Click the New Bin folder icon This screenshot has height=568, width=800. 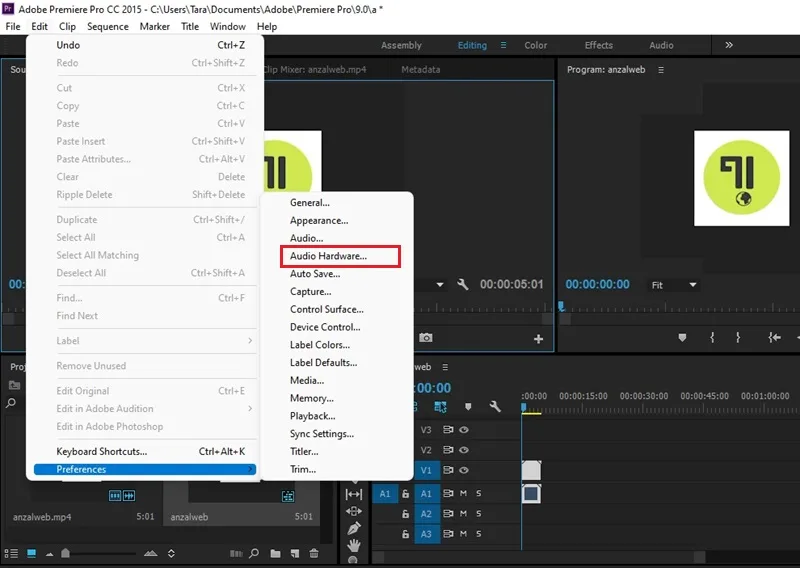(276, 553)
